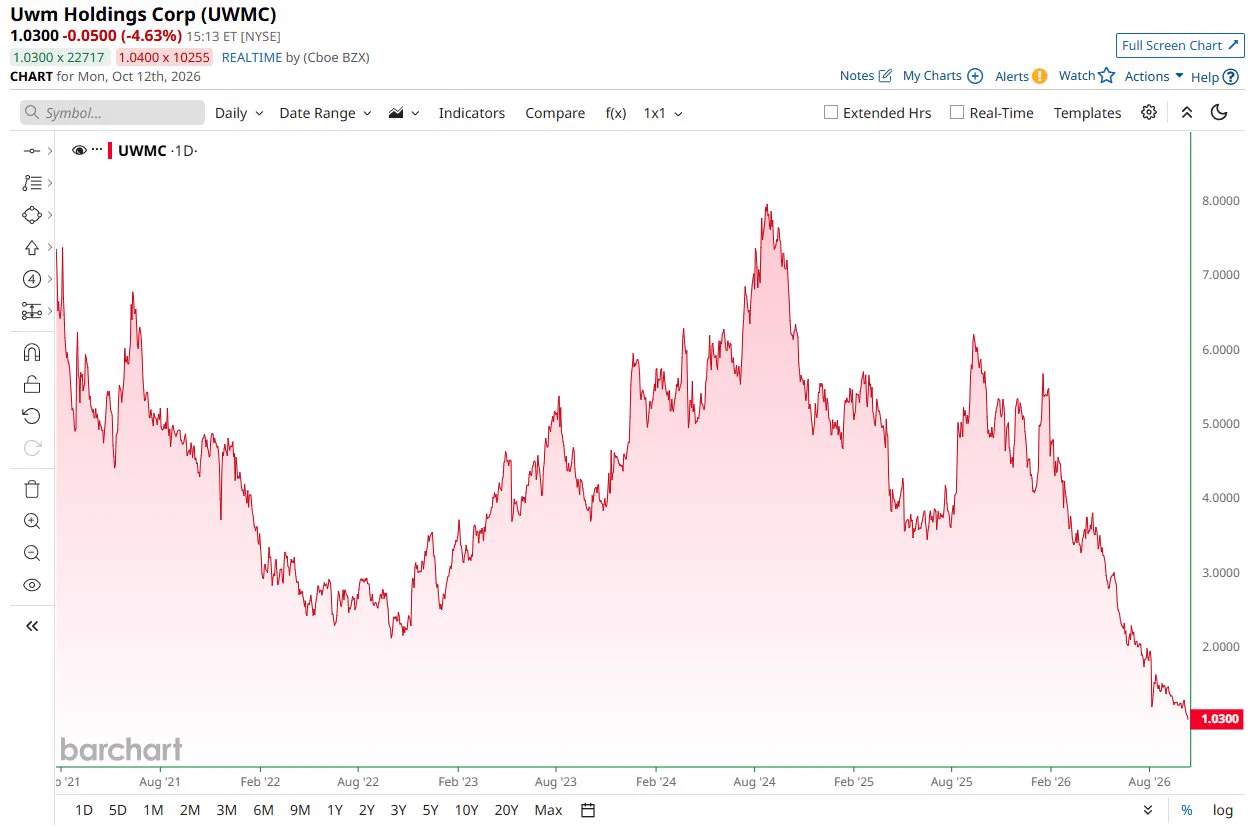Collapse the drawing tools sidebar
1256x827 pixels.
click(31, 626)
